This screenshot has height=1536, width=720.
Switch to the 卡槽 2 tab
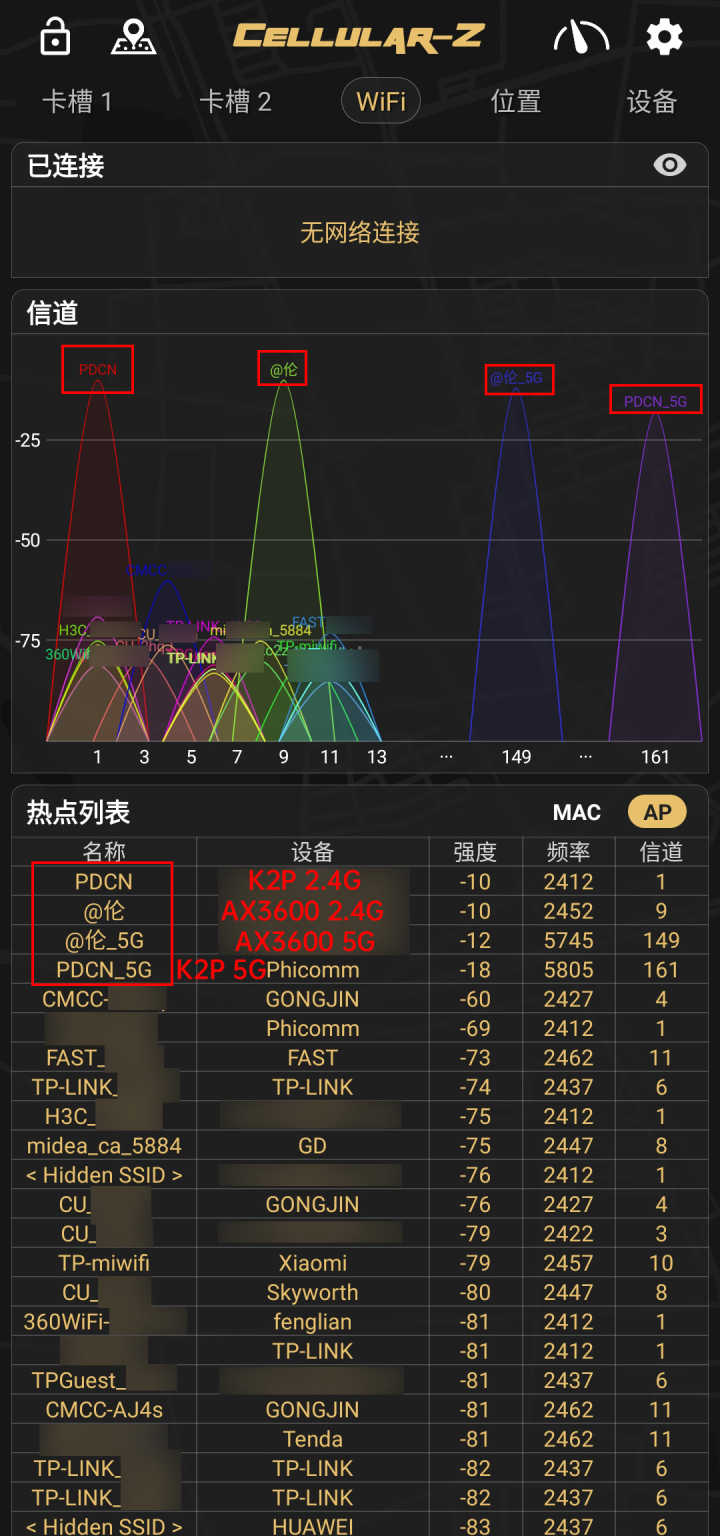235,102
